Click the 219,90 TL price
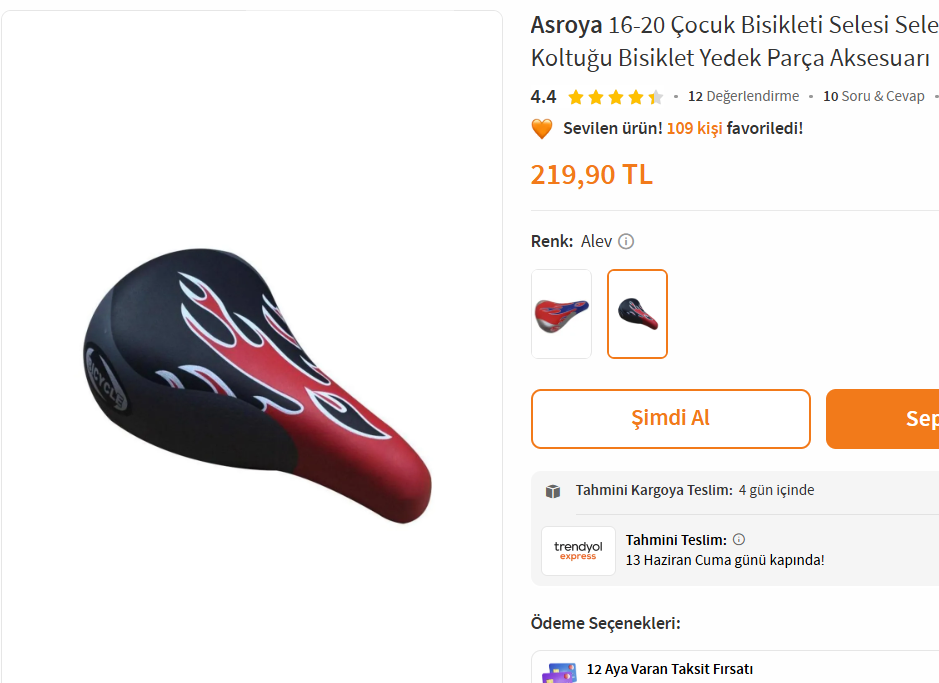The image size is (939, 683). click(592, 175)
